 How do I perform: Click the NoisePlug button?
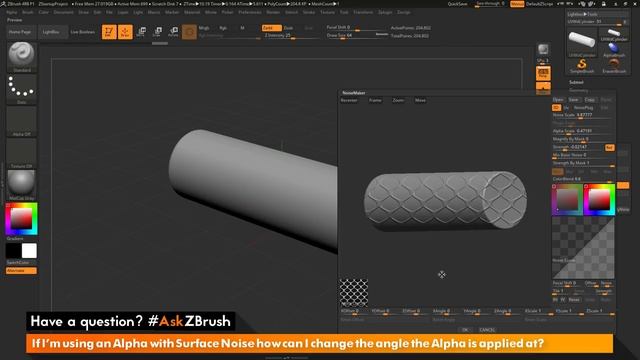click(x=584, y=108)
